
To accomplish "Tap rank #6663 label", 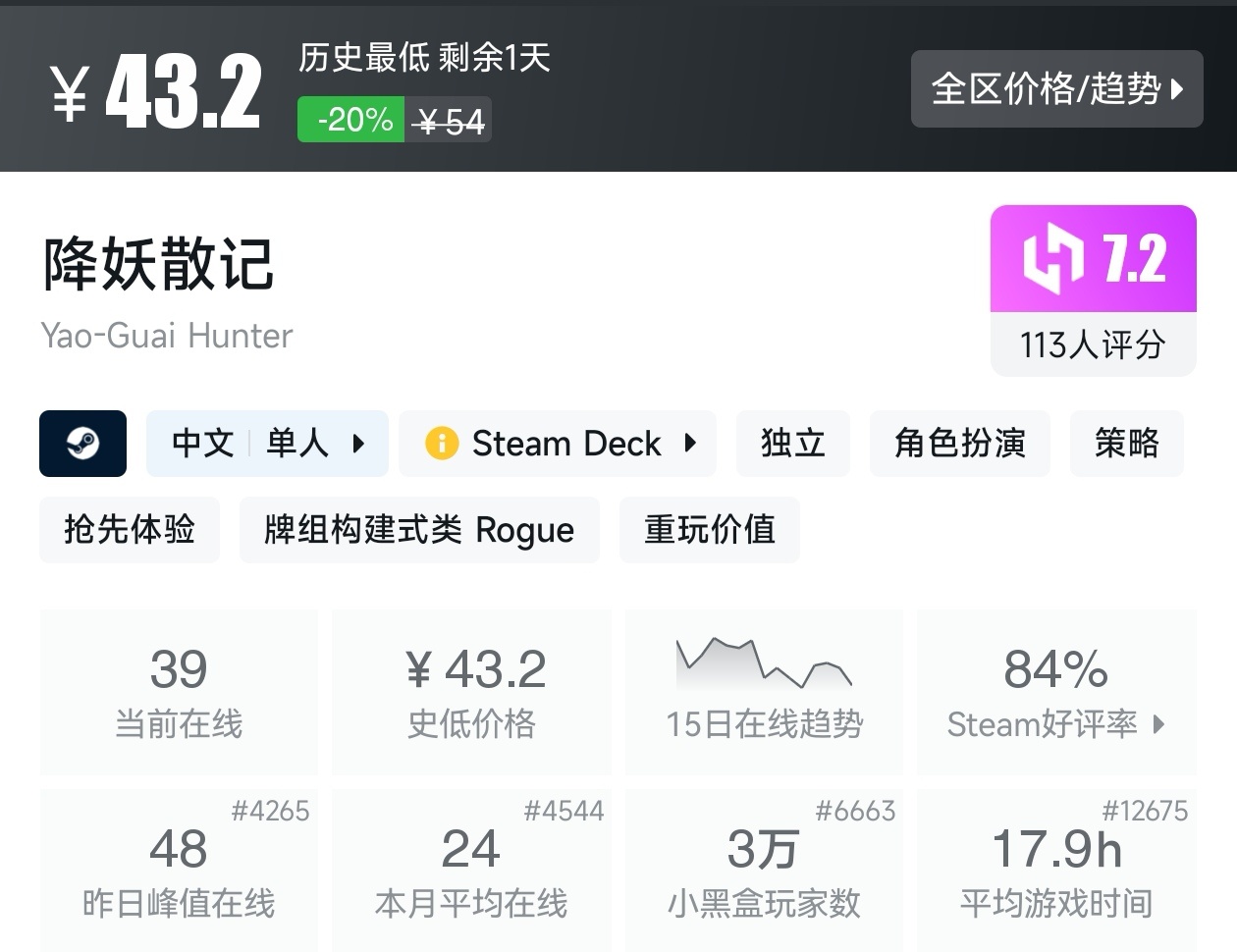I will tap(855, 811).
